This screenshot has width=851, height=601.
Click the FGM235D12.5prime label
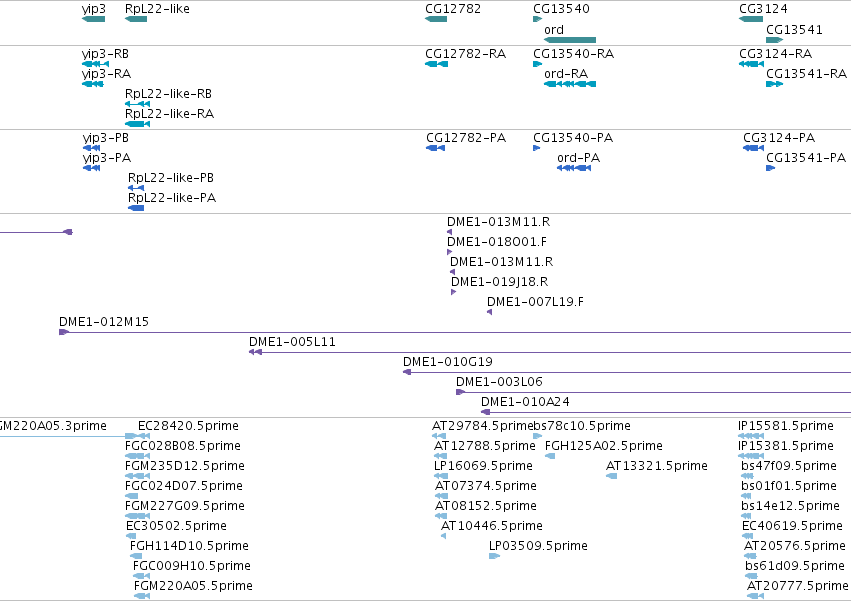[185, 466]
